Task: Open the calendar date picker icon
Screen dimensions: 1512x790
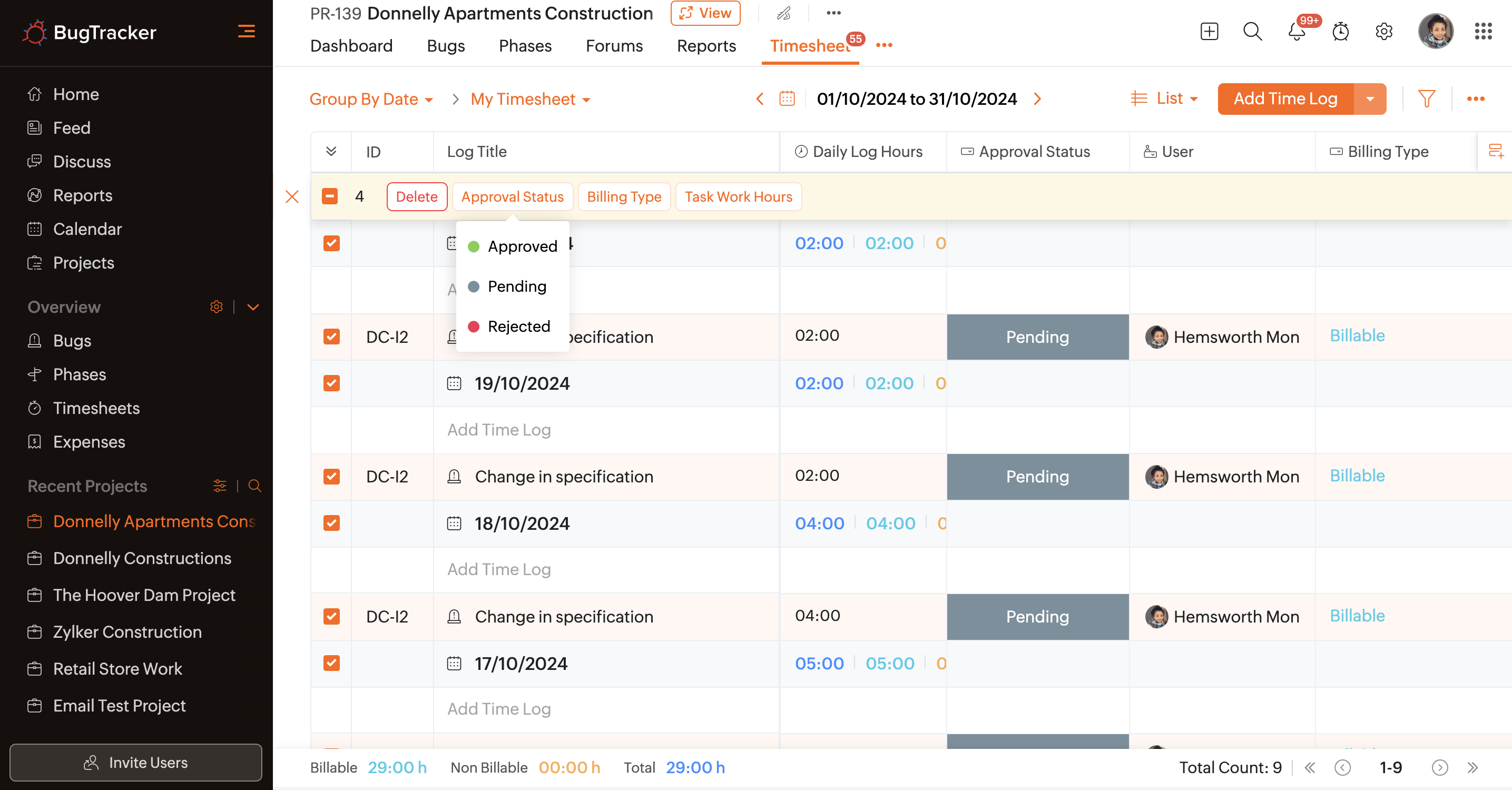Action: pos(787,98)
